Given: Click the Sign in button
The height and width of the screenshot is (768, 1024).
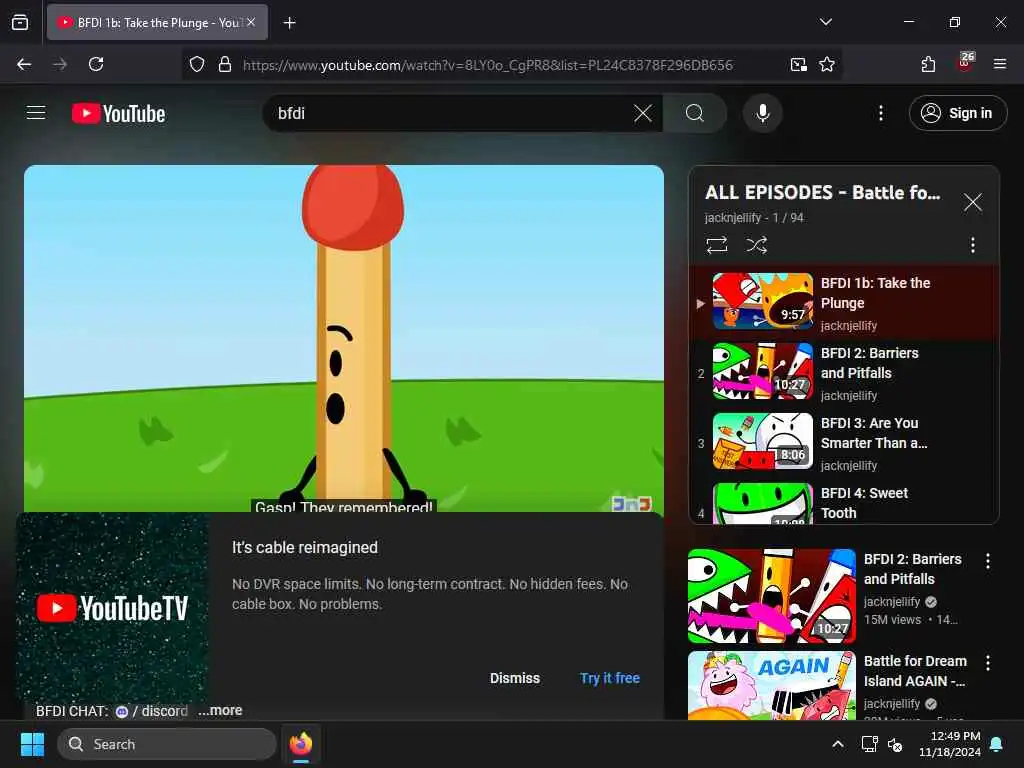Looking at the screenshot, I should coord(957,113).
